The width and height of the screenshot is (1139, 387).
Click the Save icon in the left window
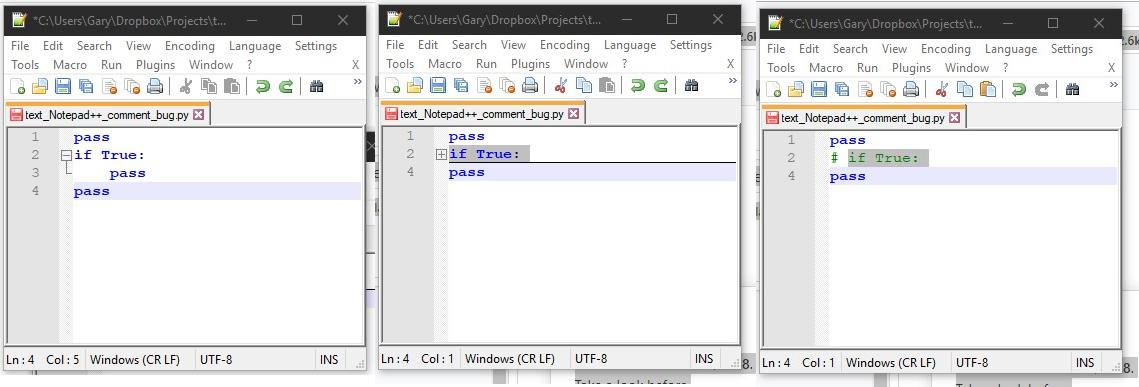(x=62, y=86)
